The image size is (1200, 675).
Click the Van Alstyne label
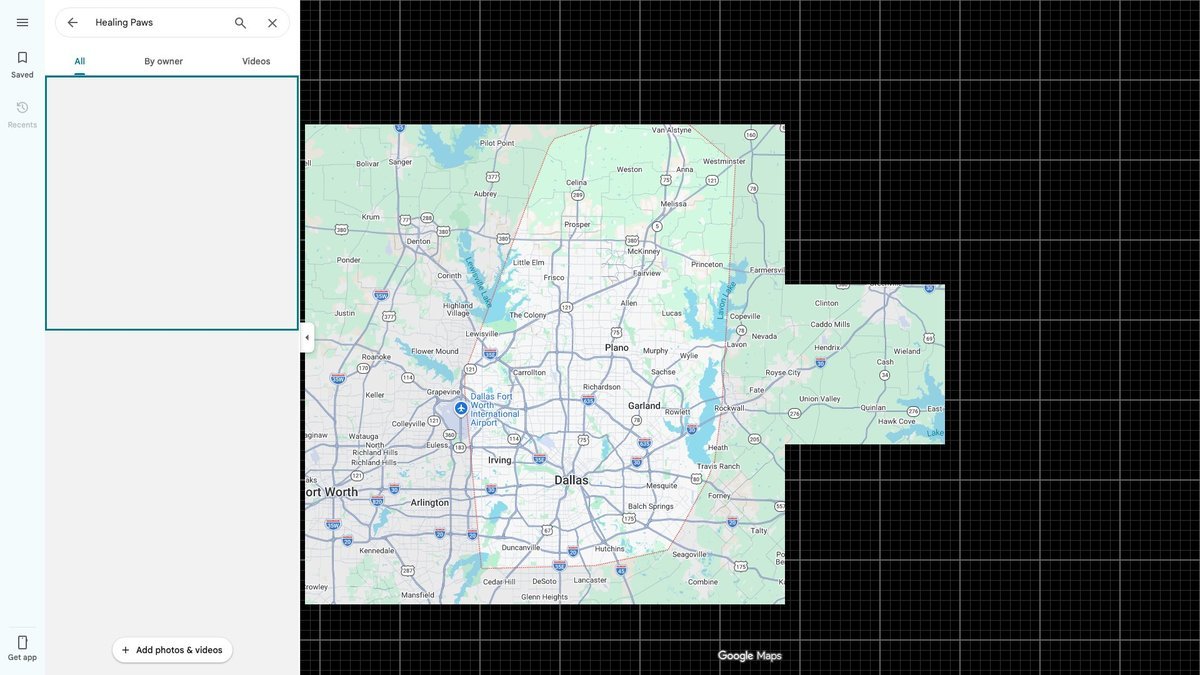[x=671, y=130]
